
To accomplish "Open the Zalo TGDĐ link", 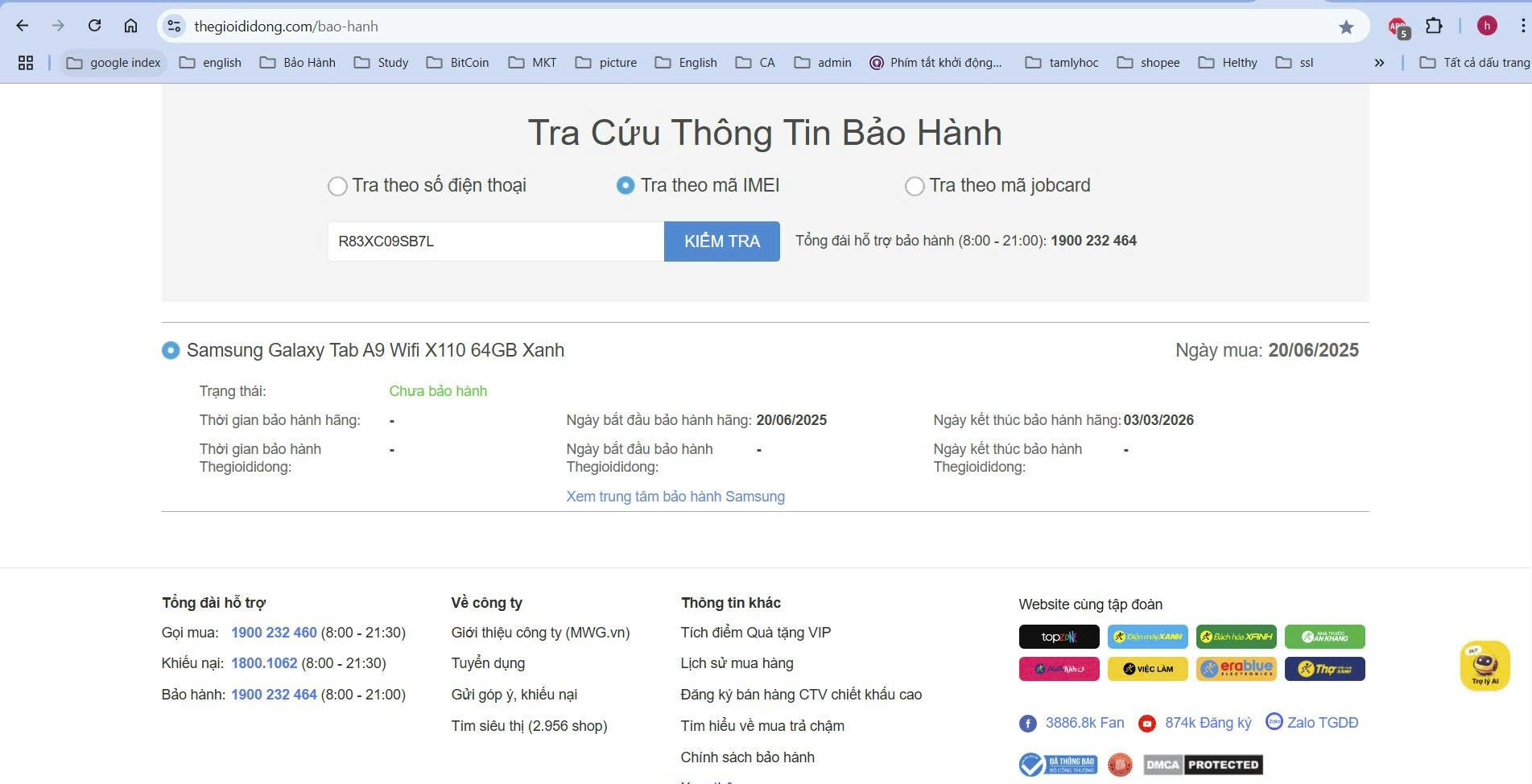I will (x=1323, y=723).
